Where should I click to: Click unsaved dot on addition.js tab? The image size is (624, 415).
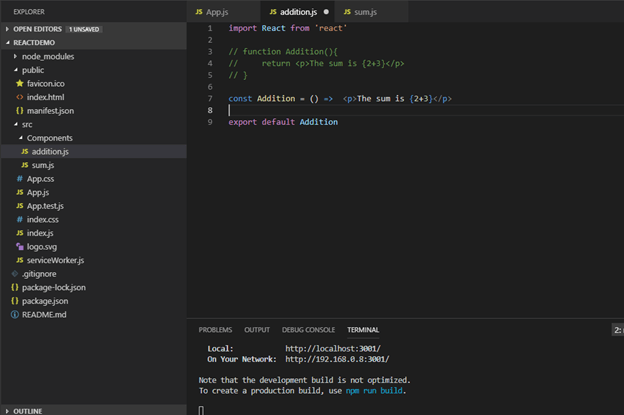[326, 12]
